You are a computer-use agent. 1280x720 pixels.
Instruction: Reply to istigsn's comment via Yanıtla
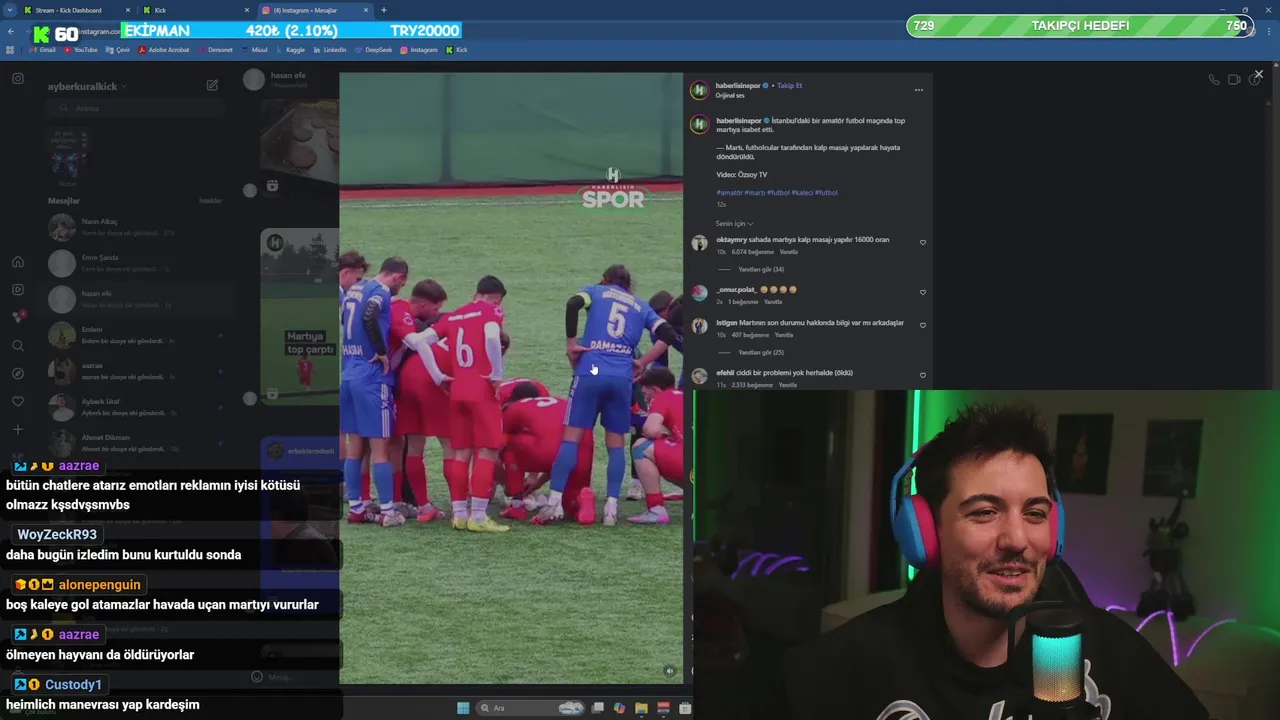tap(784, 335)
